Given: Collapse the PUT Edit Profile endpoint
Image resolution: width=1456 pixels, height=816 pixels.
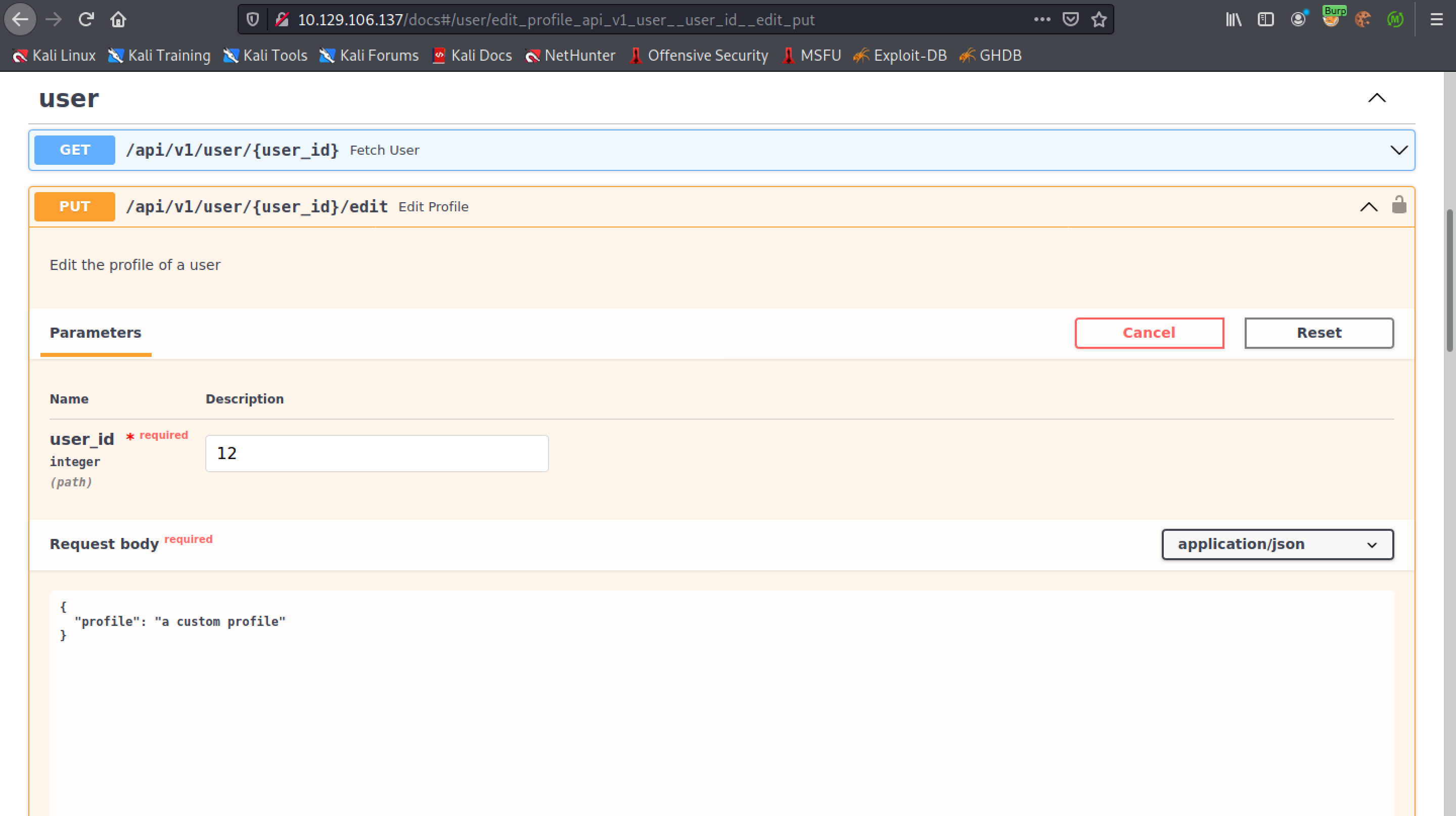Looking at the screenshot, I should pos(1369,207).
